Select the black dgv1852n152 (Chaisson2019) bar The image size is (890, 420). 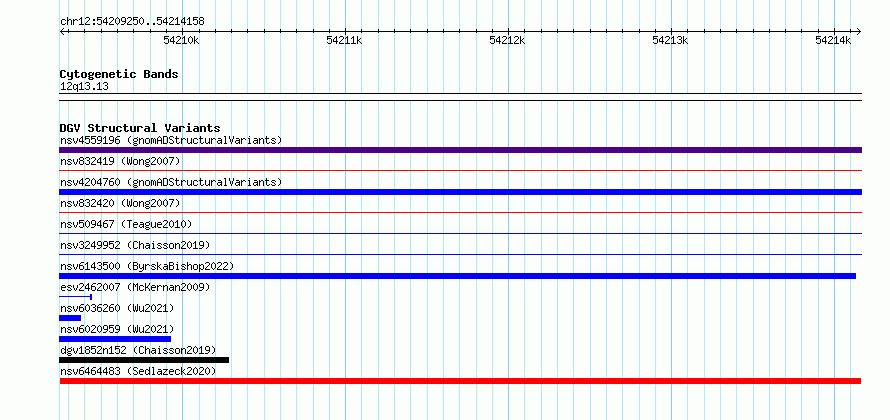pyautogui.click(x=144, y=360)
